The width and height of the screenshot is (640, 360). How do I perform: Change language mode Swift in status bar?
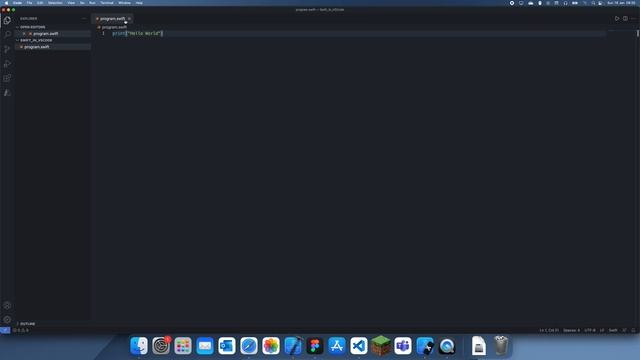[x=613, y=330]
